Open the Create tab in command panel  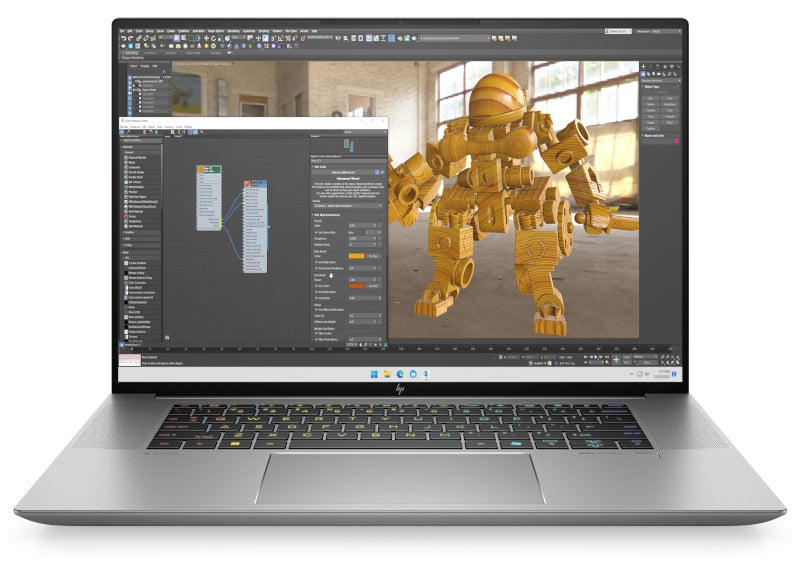(643, 66)
